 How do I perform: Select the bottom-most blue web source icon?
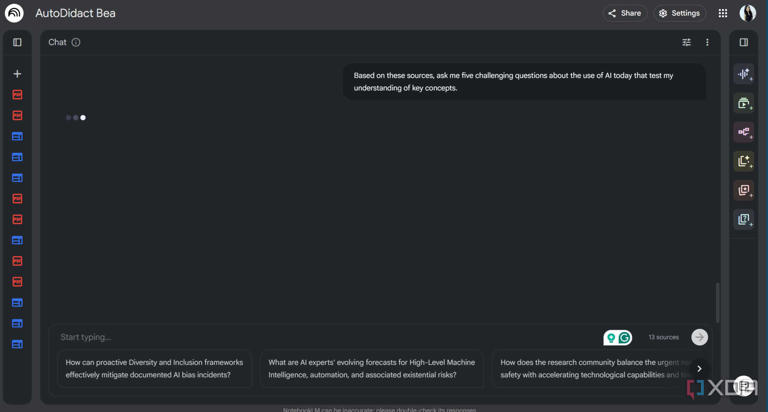(17, 344)
